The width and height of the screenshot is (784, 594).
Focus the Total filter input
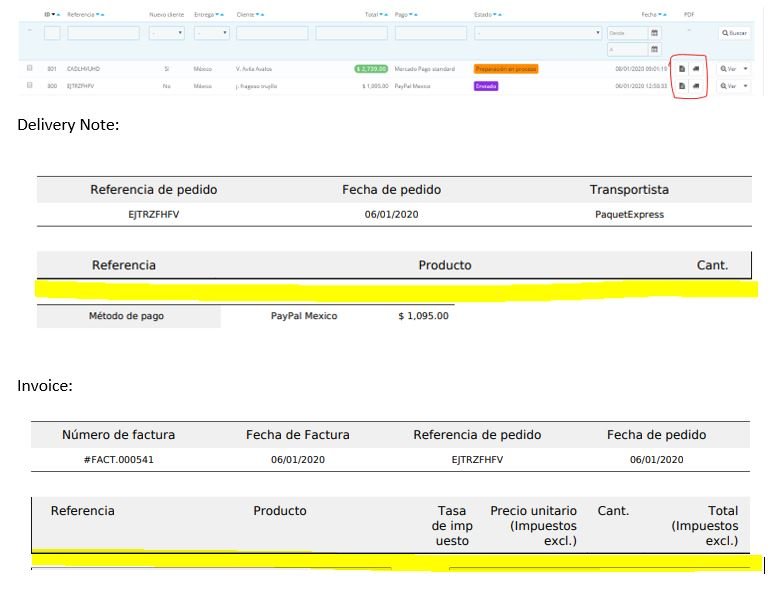pos(352,33)
